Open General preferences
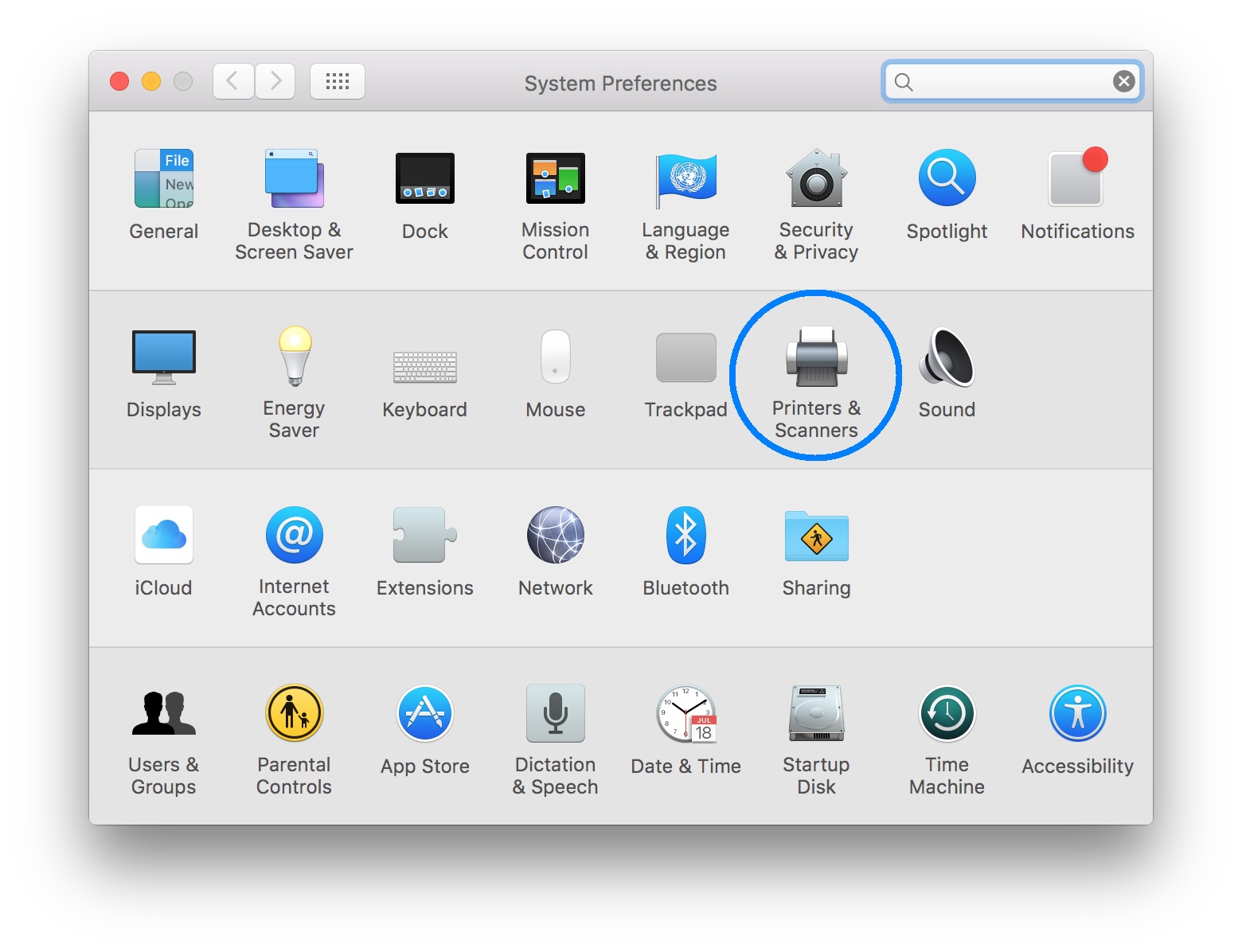Screen dimensions: 1242x952 164,195
